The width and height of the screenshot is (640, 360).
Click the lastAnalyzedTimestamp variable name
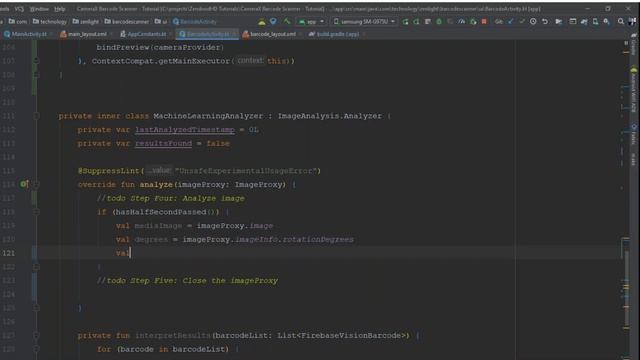pos(185,130)
